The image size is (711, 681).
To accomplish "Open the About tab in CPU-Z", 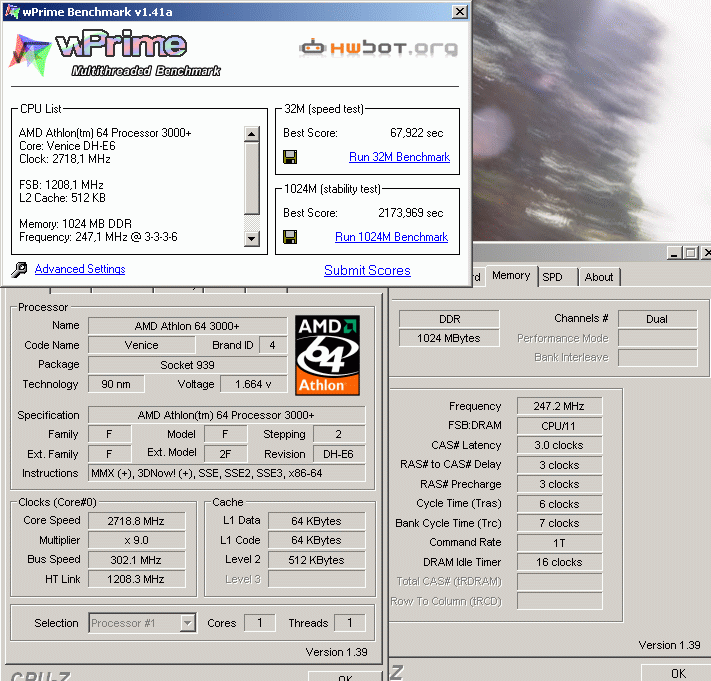I will pyautogui.click(x=599, y=277).
